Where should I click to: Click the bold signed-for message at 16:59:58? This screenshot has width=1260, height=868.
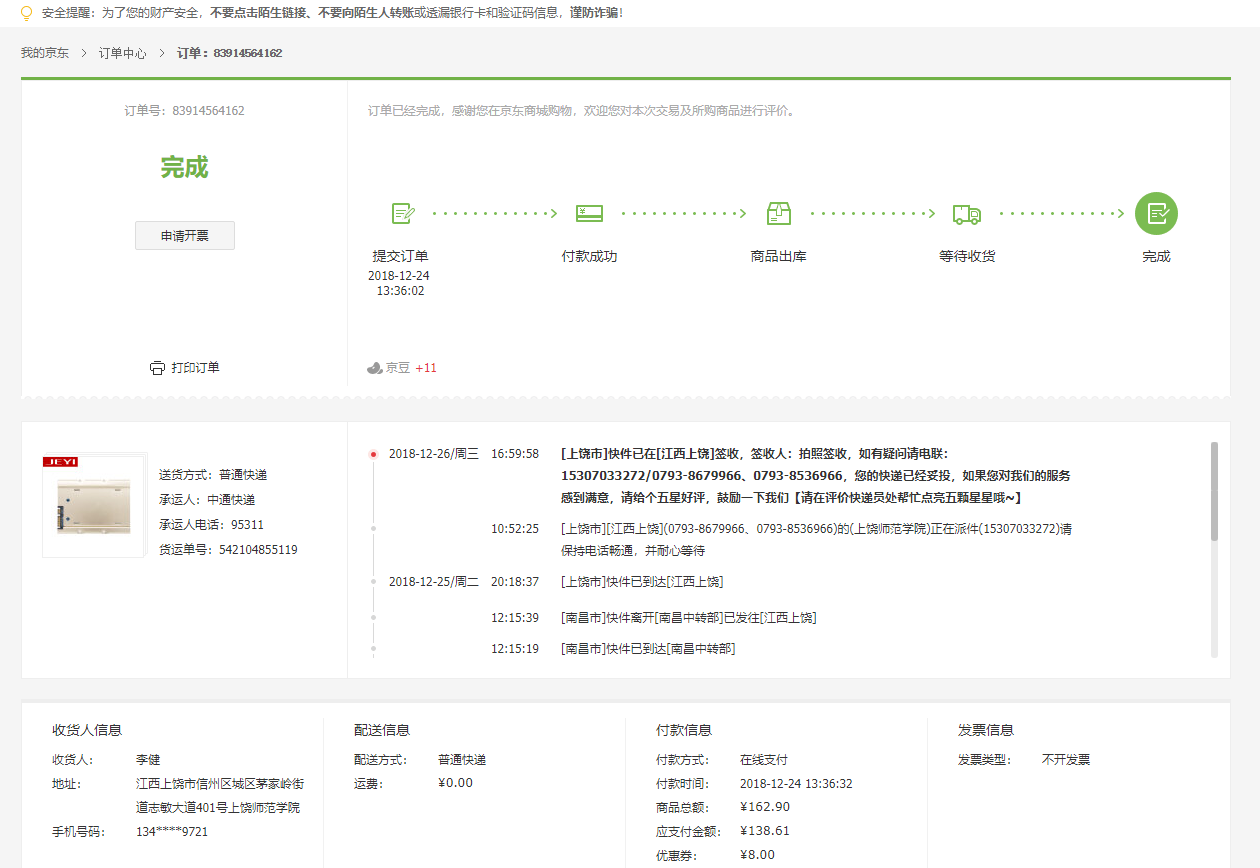pos(816,476)
